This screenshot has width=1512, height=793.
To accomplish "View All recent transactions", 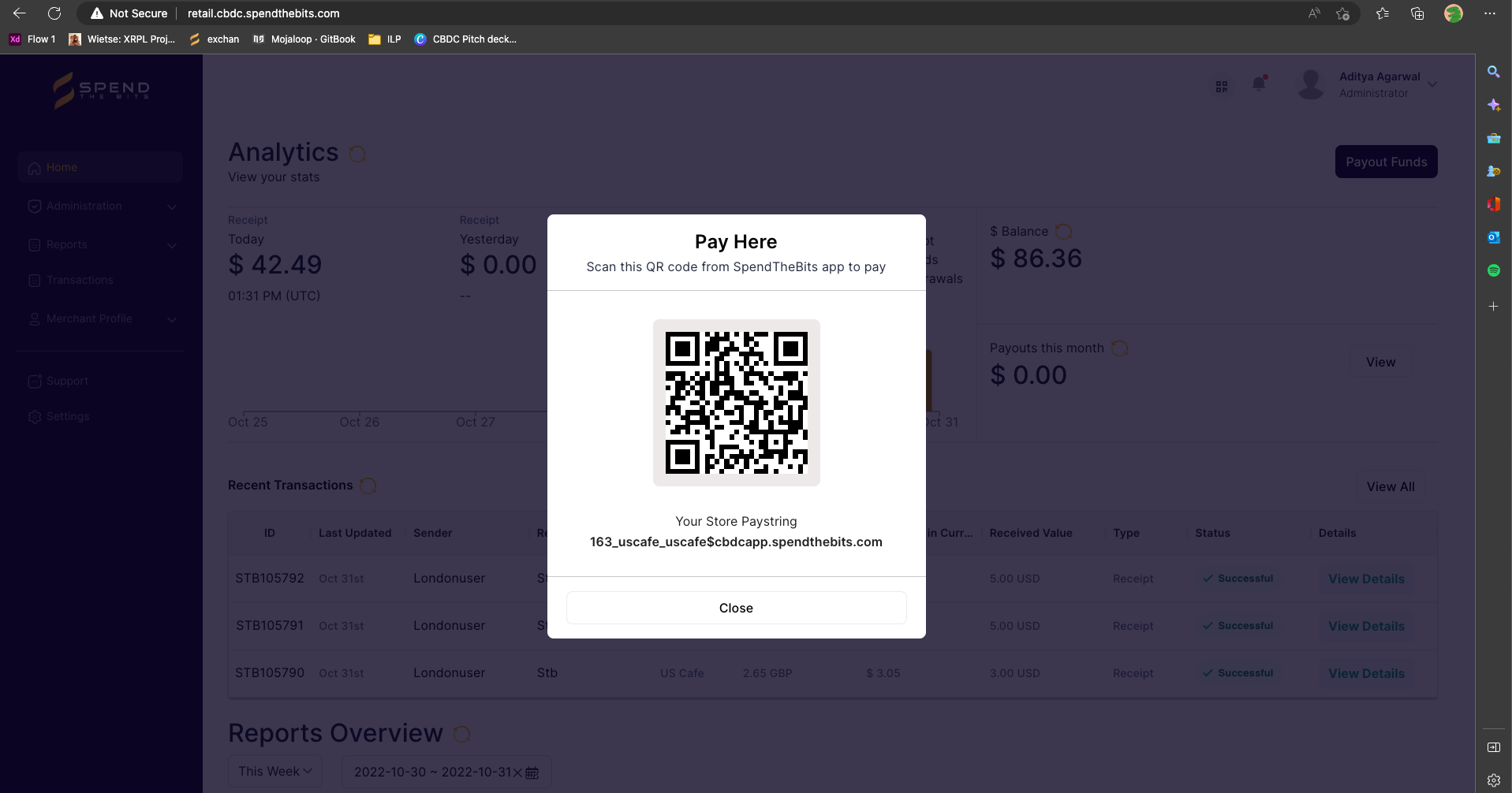I will (1391, 486).
